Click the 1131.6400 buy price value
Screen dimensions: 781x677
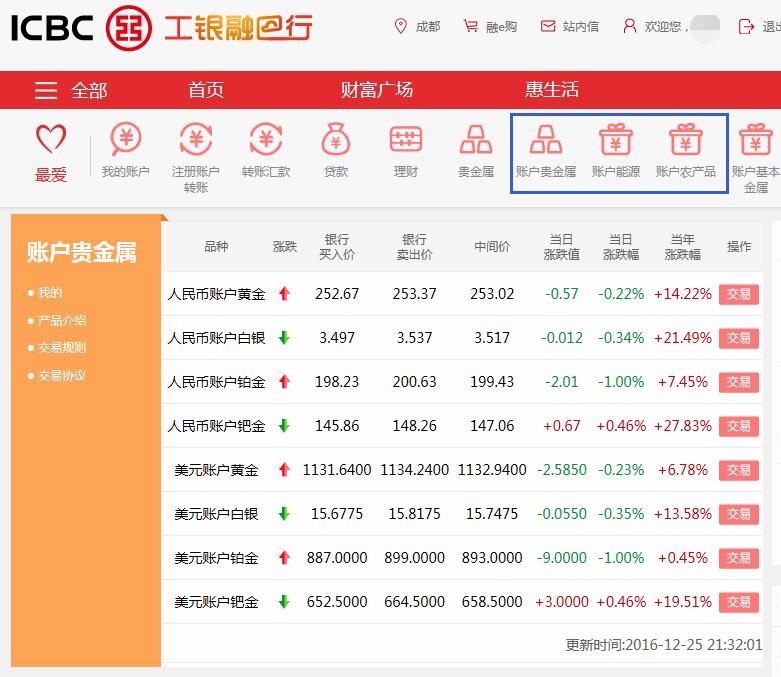[x=337, y=470]
